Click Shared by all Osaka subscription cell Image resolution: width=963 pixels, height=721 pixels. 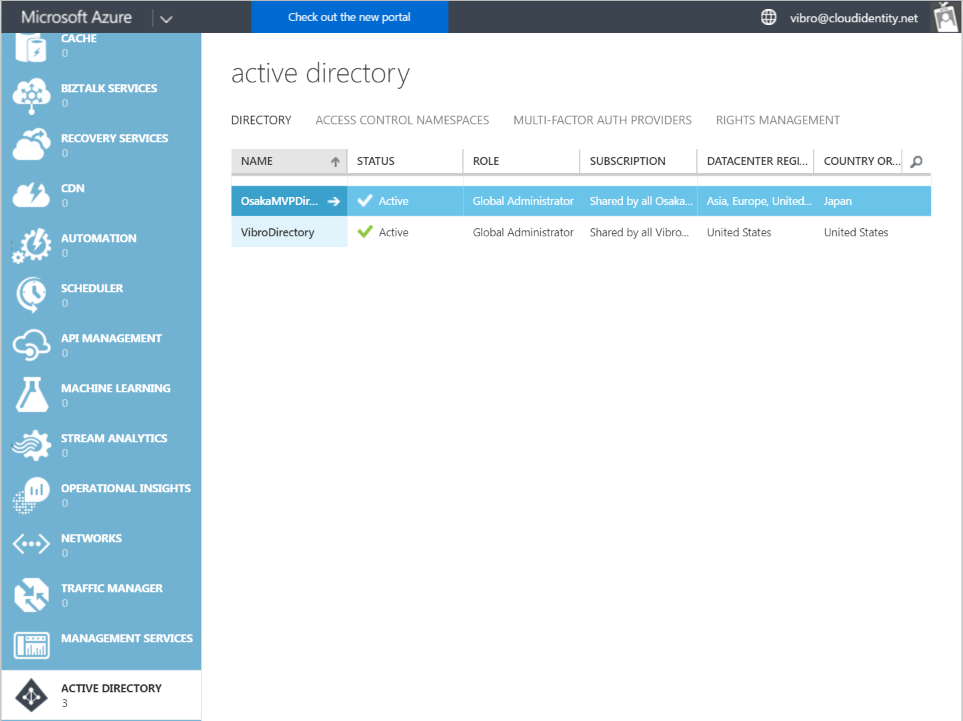pos(641,201)
